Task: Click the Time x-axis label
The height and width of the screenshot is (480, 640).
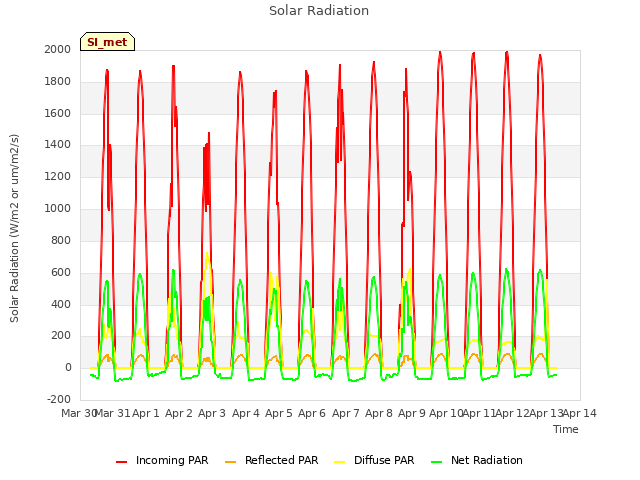Action: tap(566, 429)
